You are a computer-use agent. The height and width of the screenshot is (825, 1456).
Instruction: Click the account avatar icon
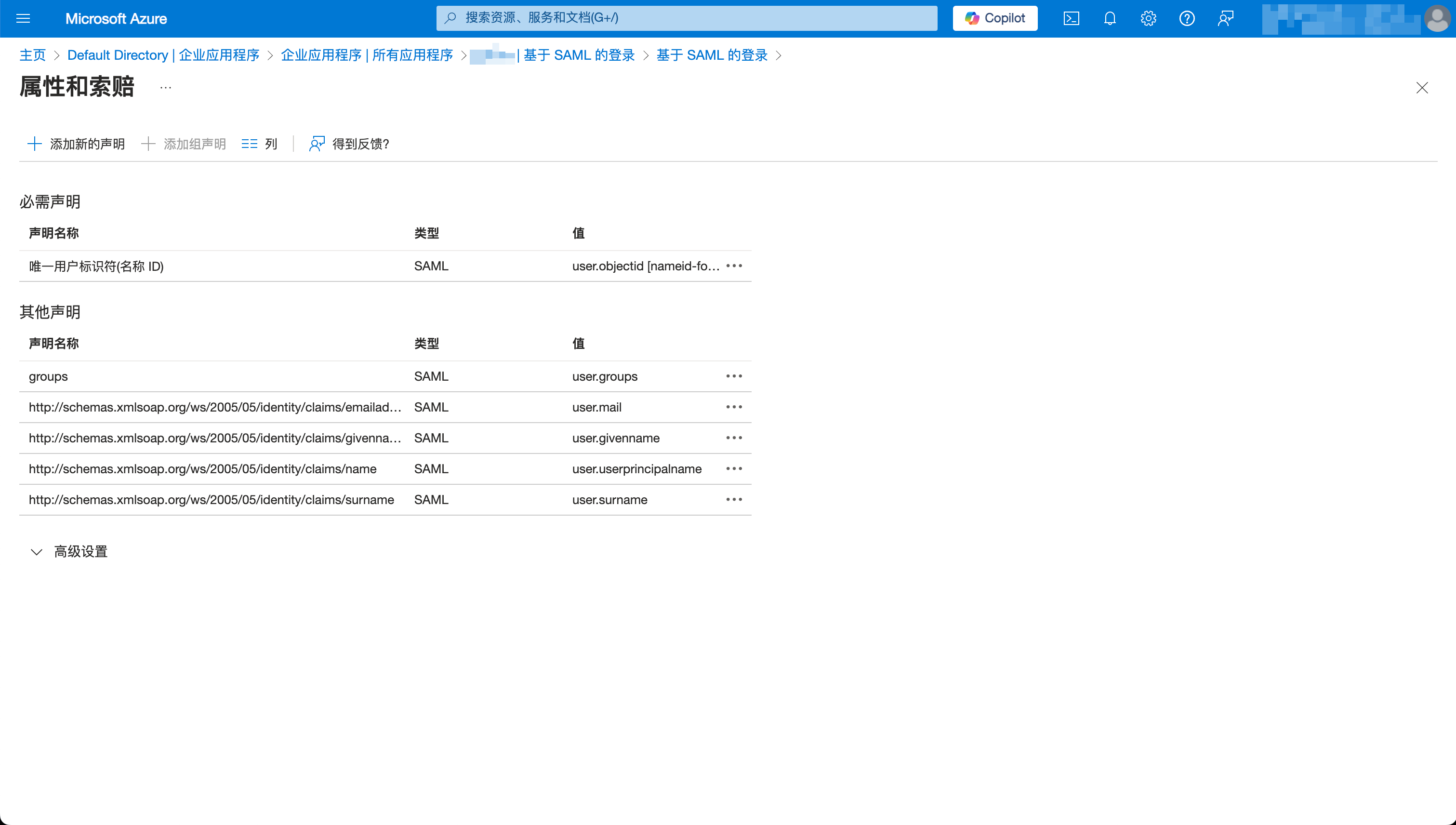(x=1438, y=18)
